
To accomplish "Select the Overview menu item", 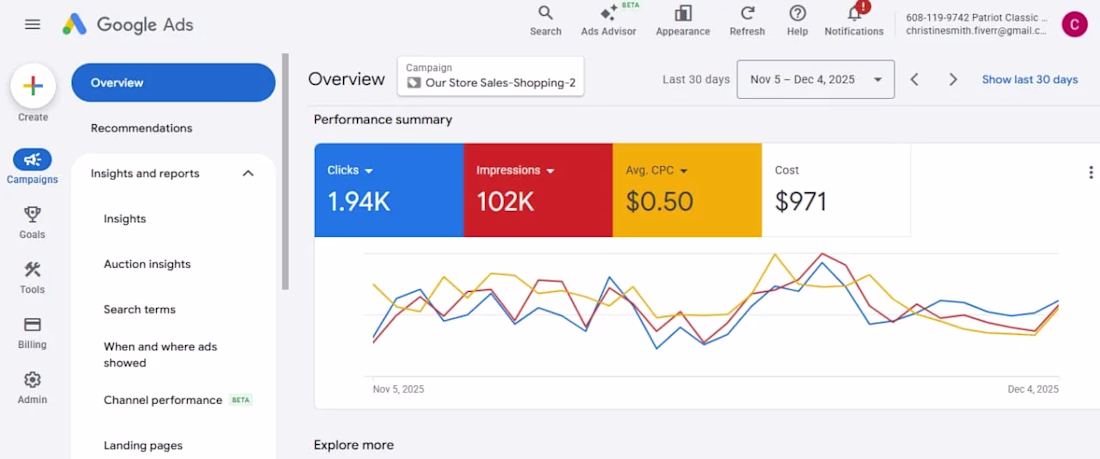I will [173, 83].
